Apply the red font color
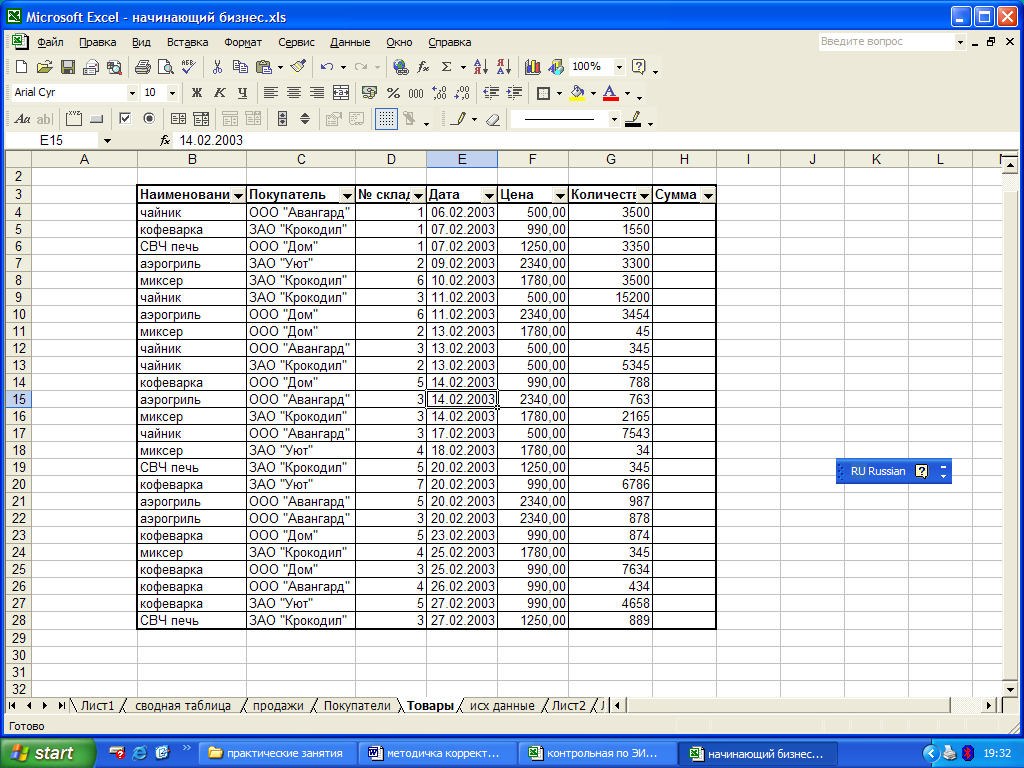Screen dimensions: 1024x768 click(611, 93)
